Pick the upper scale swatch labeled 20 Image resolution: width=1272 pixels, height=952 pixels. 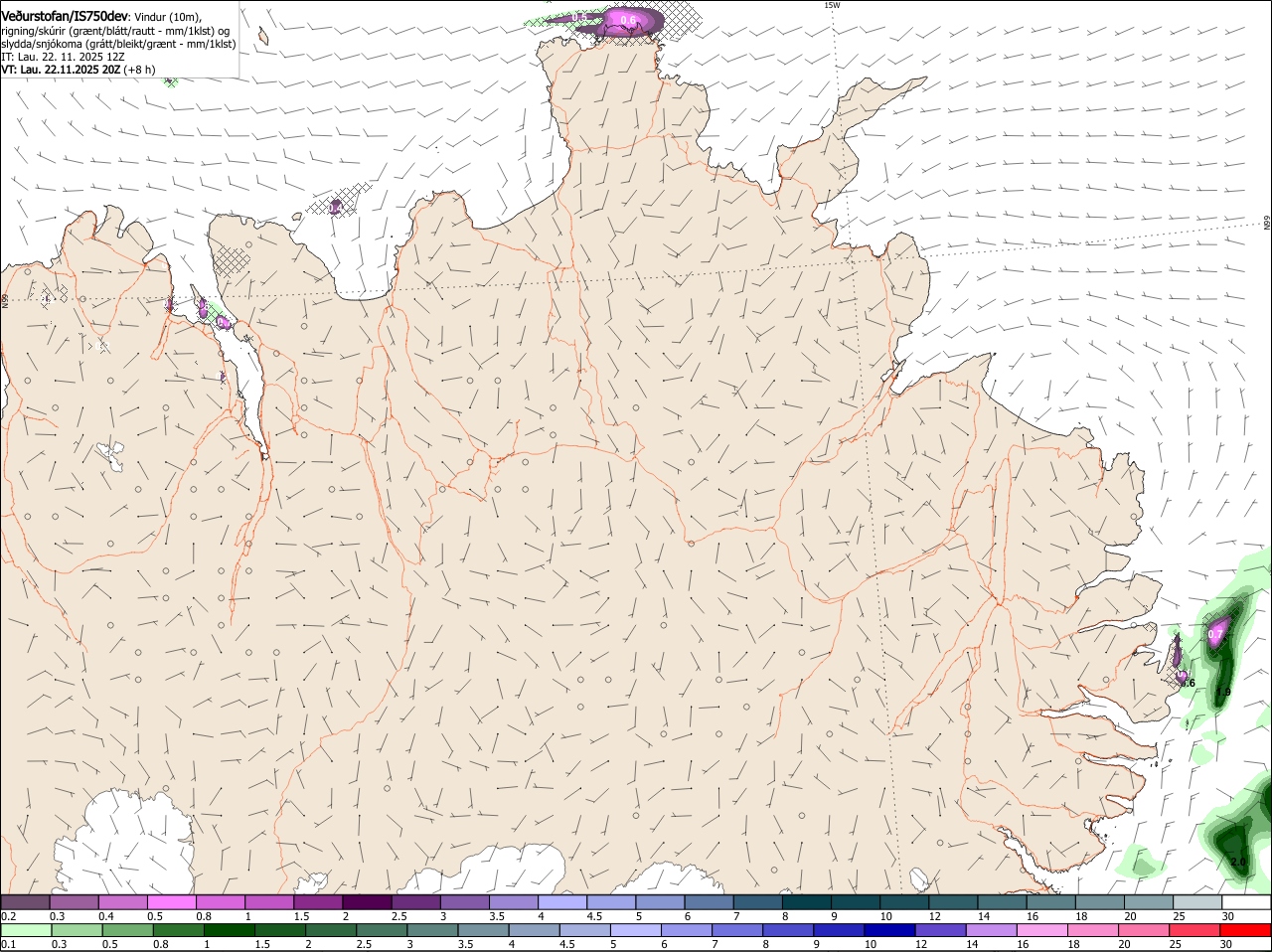coord(1149,902)
